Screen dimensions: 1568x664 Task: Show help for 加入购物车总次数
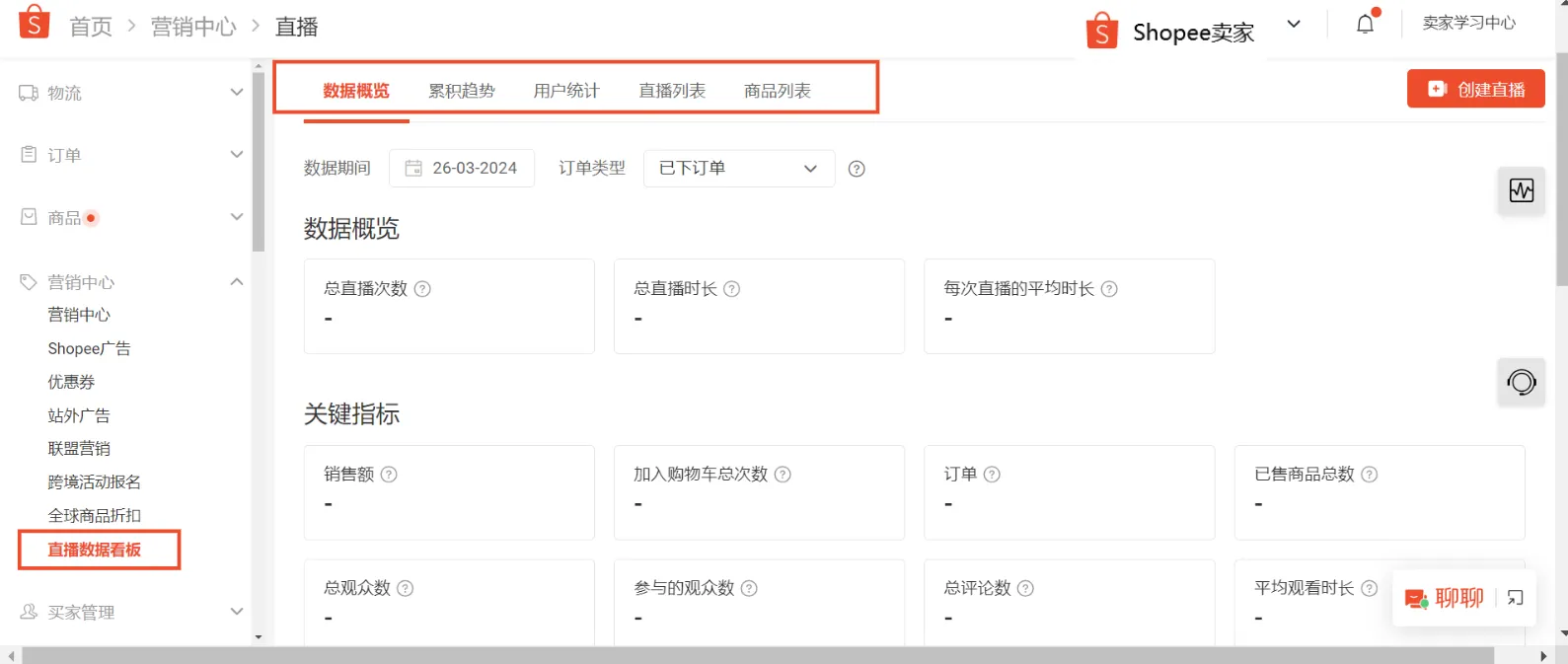coord(783,475)
